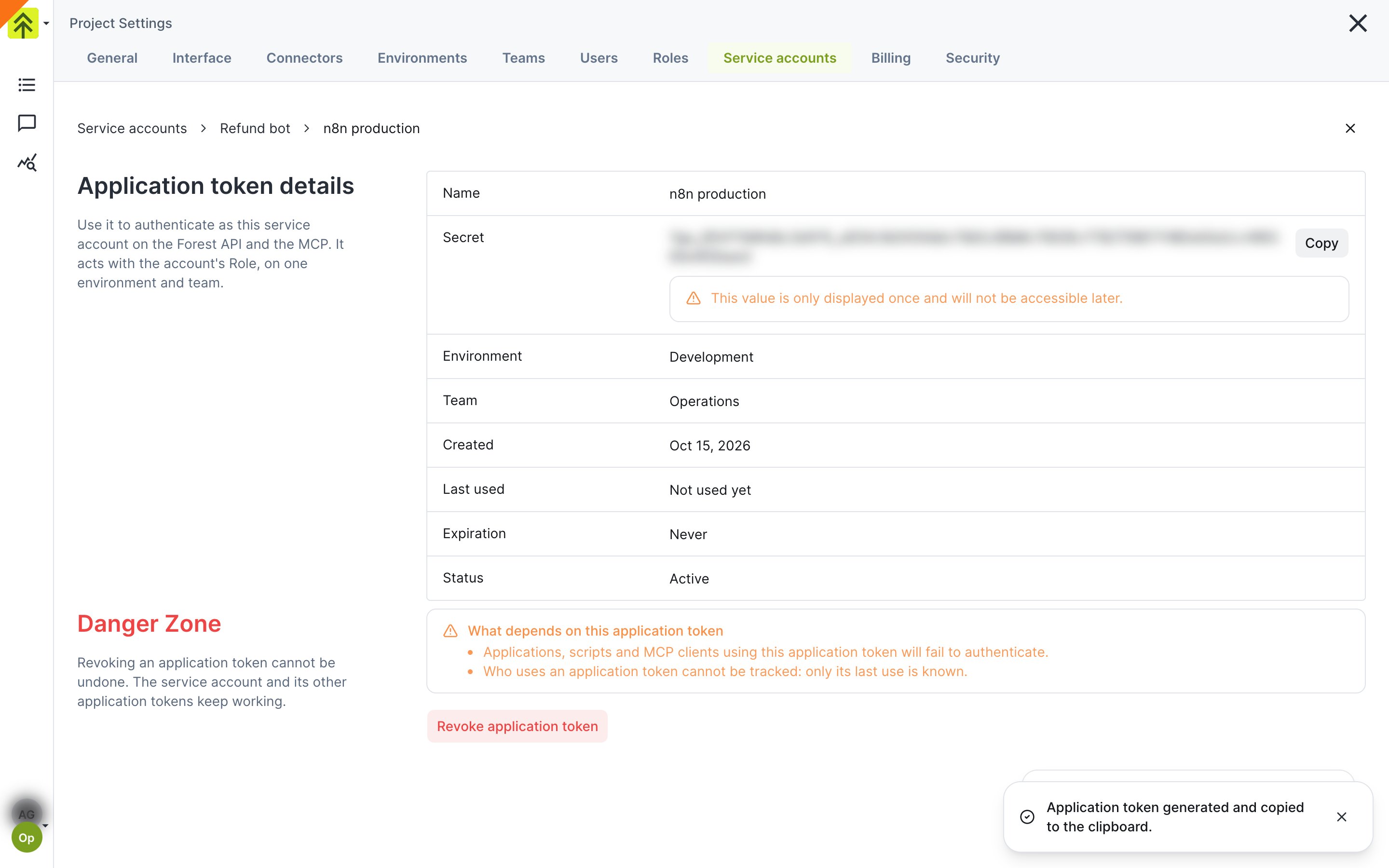The image size is (1389, 868).
Task: Click the Forest Admin logo icon
Action: (x=23, y=23)
